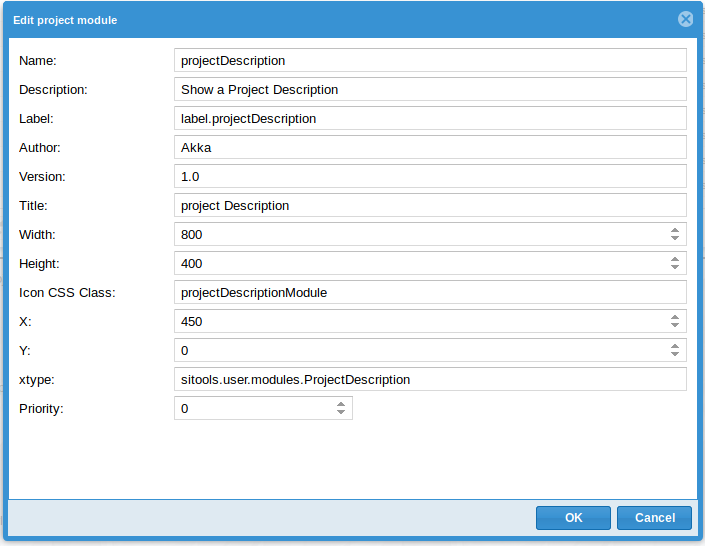The height and width of the screenshot is (546, 705).
Task: Decrement the X position spinner
Action: coord(674,324)
